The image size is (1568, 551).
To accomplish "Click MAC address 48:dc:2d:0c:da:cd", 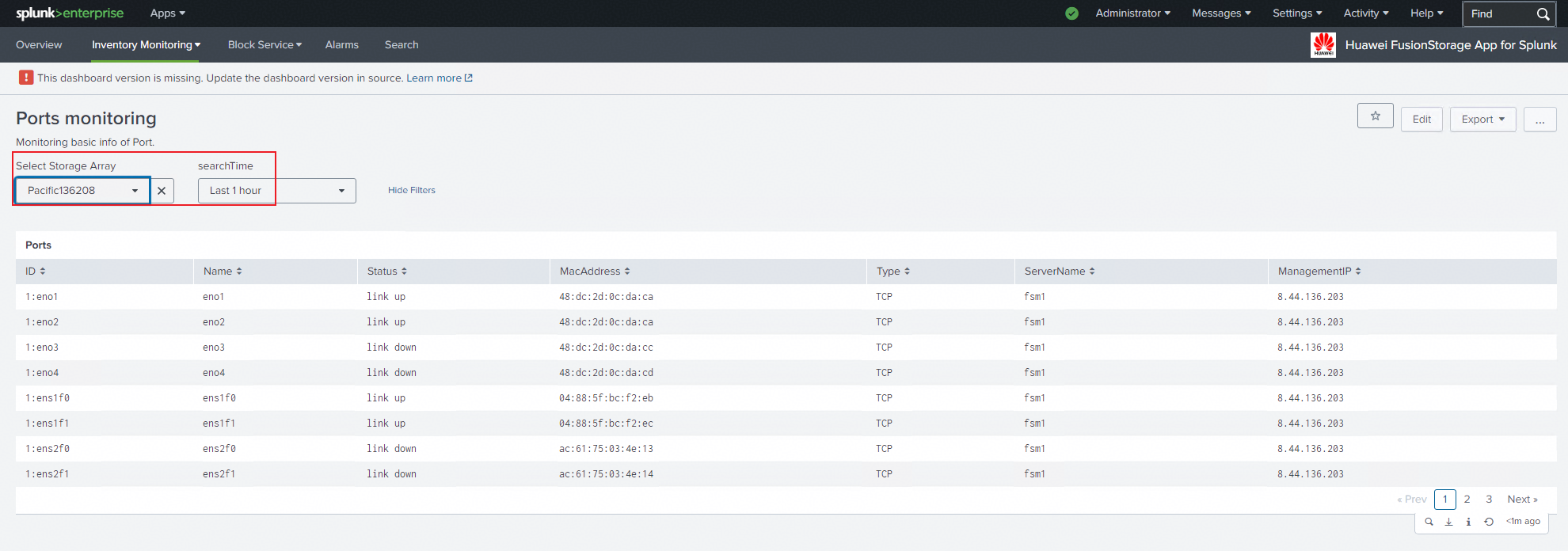I will pyautogui.click(x=606, y=373).
